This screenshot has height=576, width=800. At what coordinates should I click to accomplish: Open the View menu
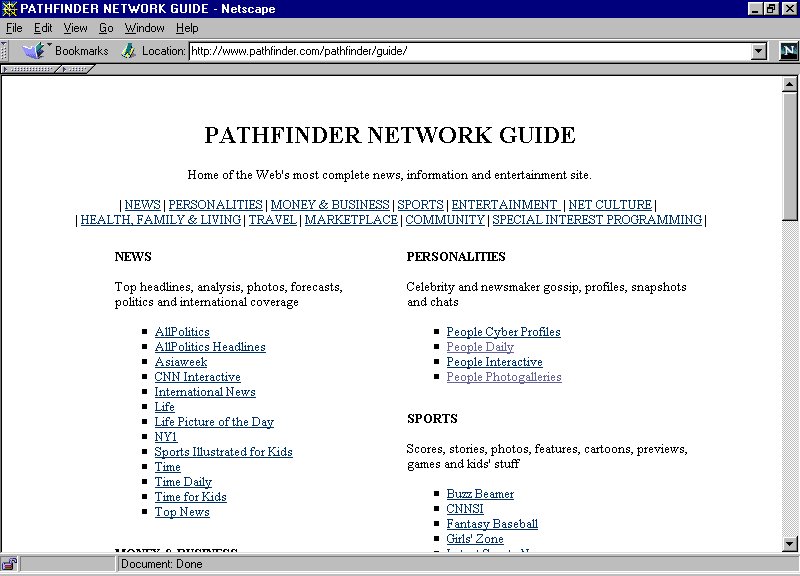pyautogui.click(x=75, y=28)
